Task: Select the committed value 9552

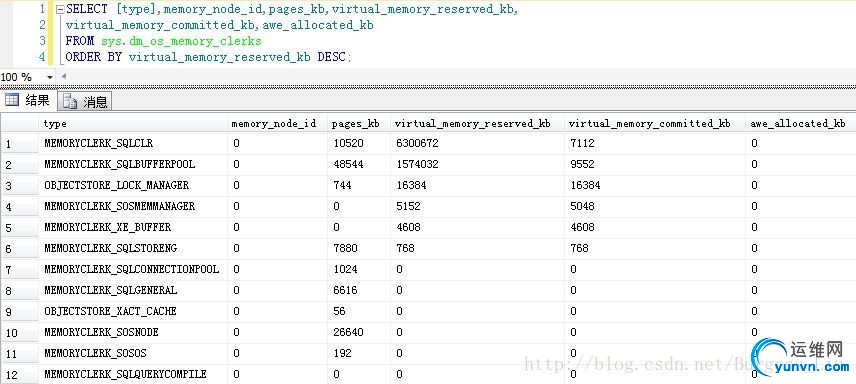Action: tap(581, 164)
